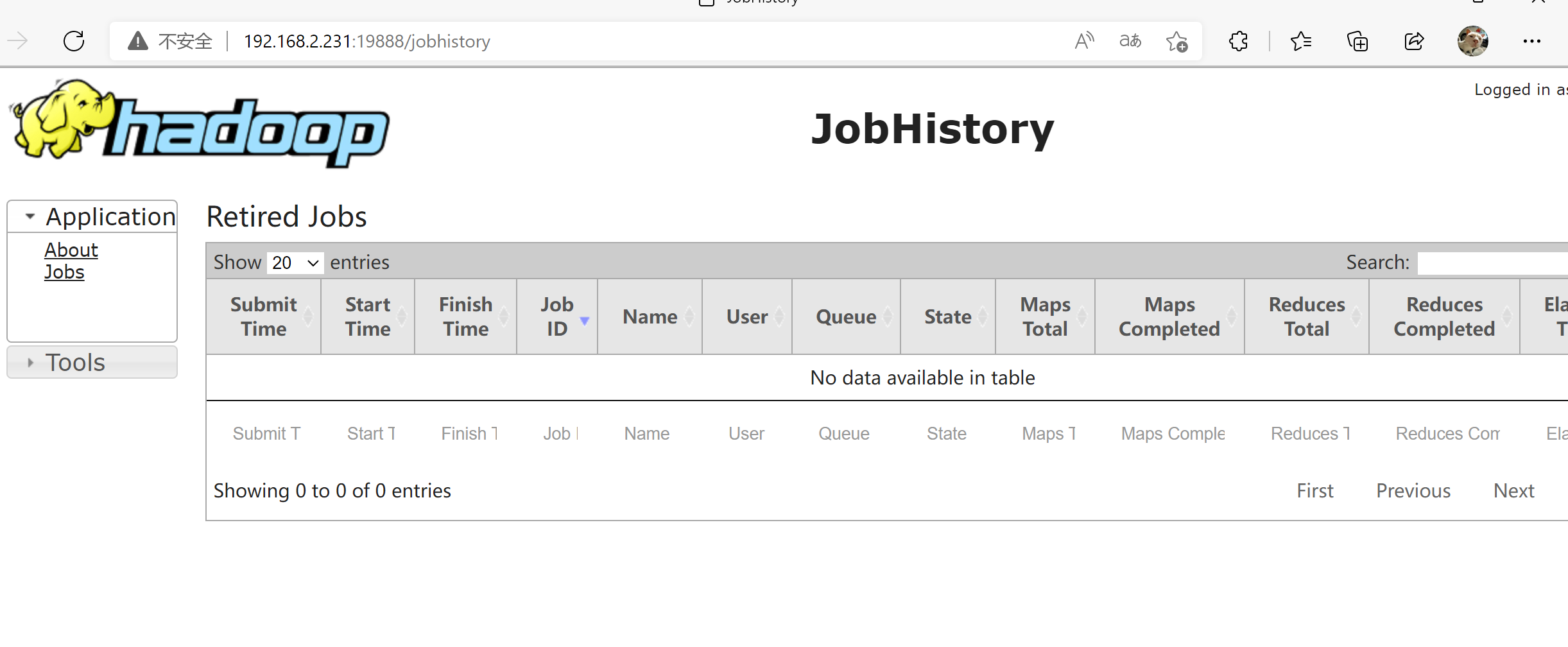Open the browser settings menu
1568x647 pixels.
[1533, 40]
